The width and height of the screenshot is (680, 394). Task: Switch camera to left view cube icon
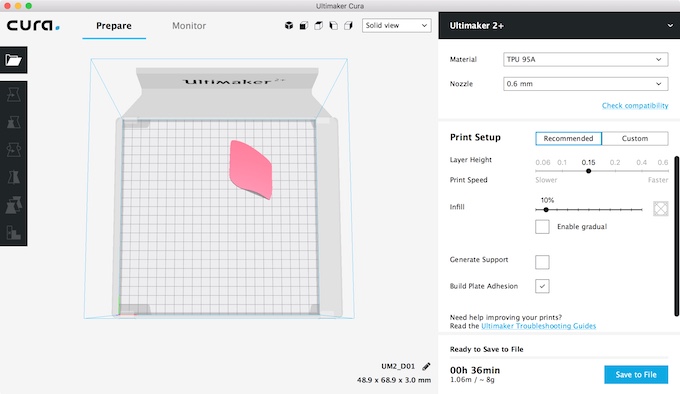click(x=333, y=26)
